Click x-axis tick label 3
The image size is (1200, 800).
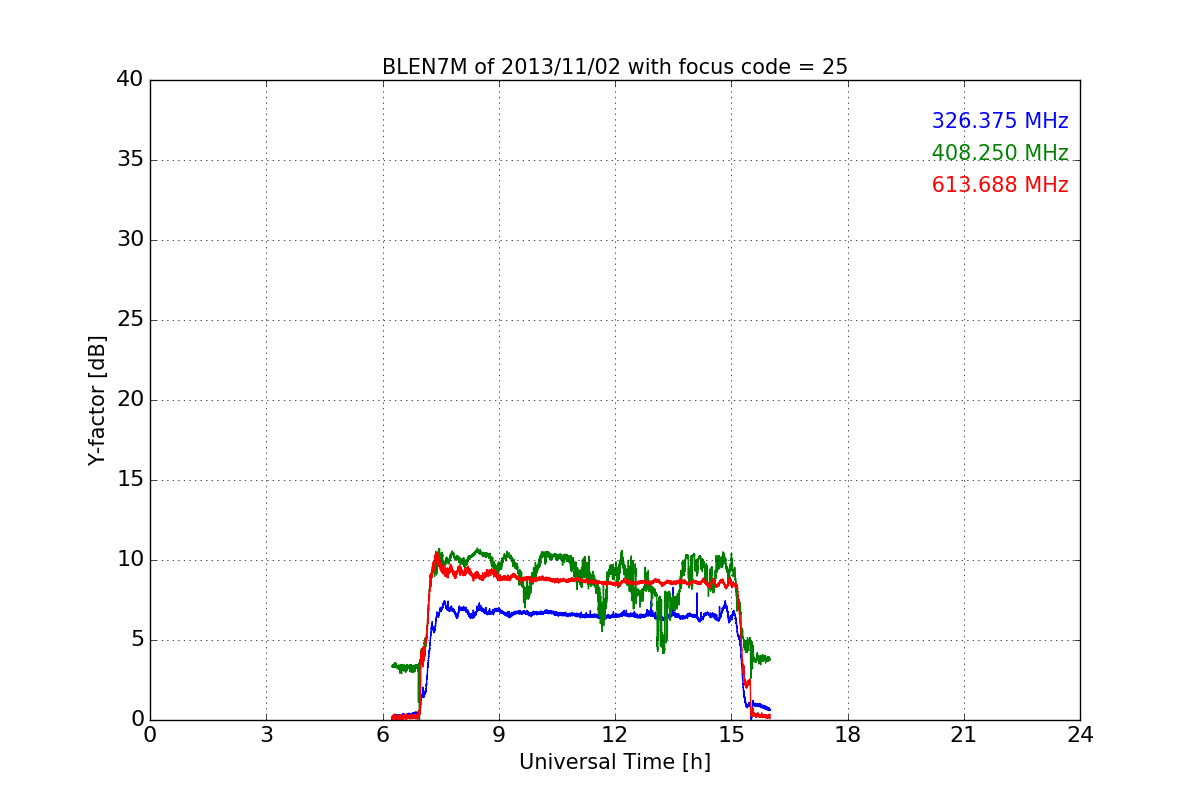(x=266, y=735)
